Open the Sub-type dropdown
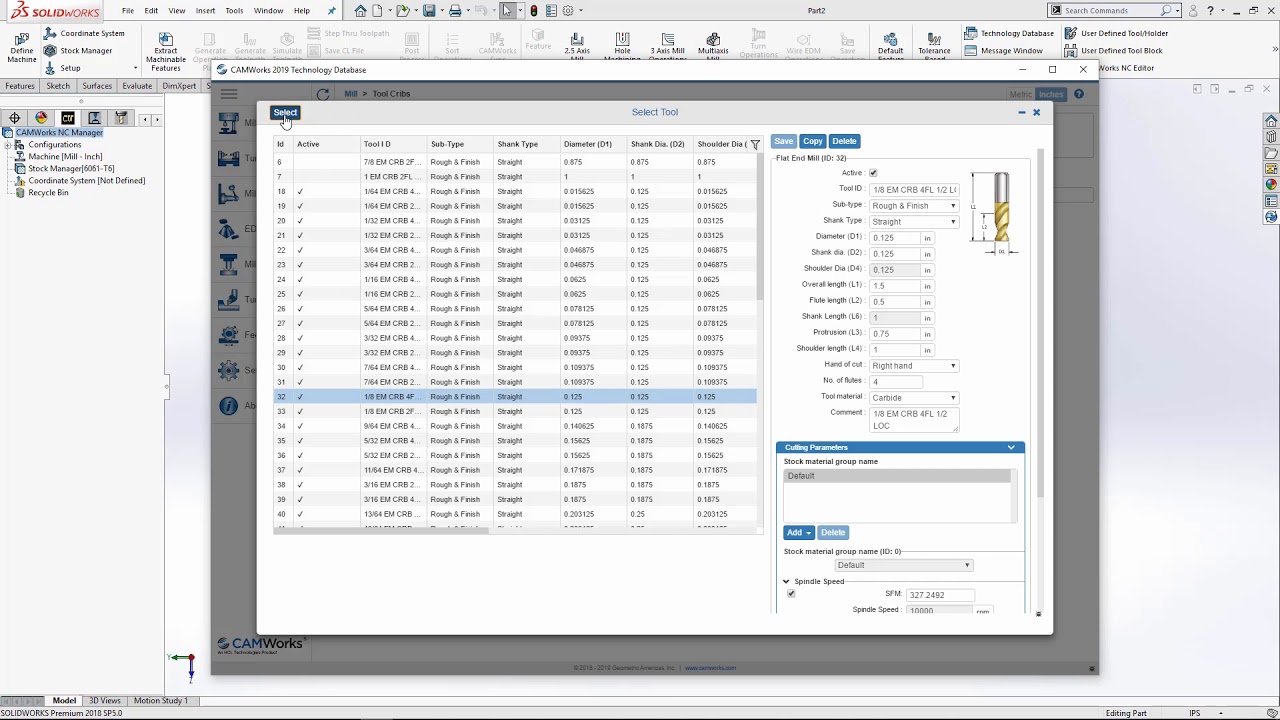1280x720 pixels. [x=914, y=205]
